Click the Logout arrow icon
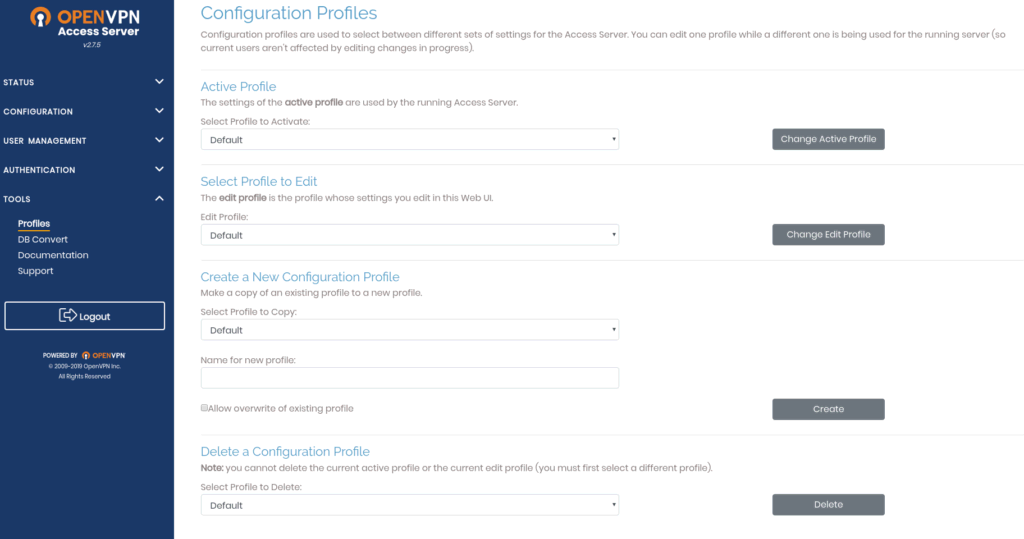 tap(68, 316)
